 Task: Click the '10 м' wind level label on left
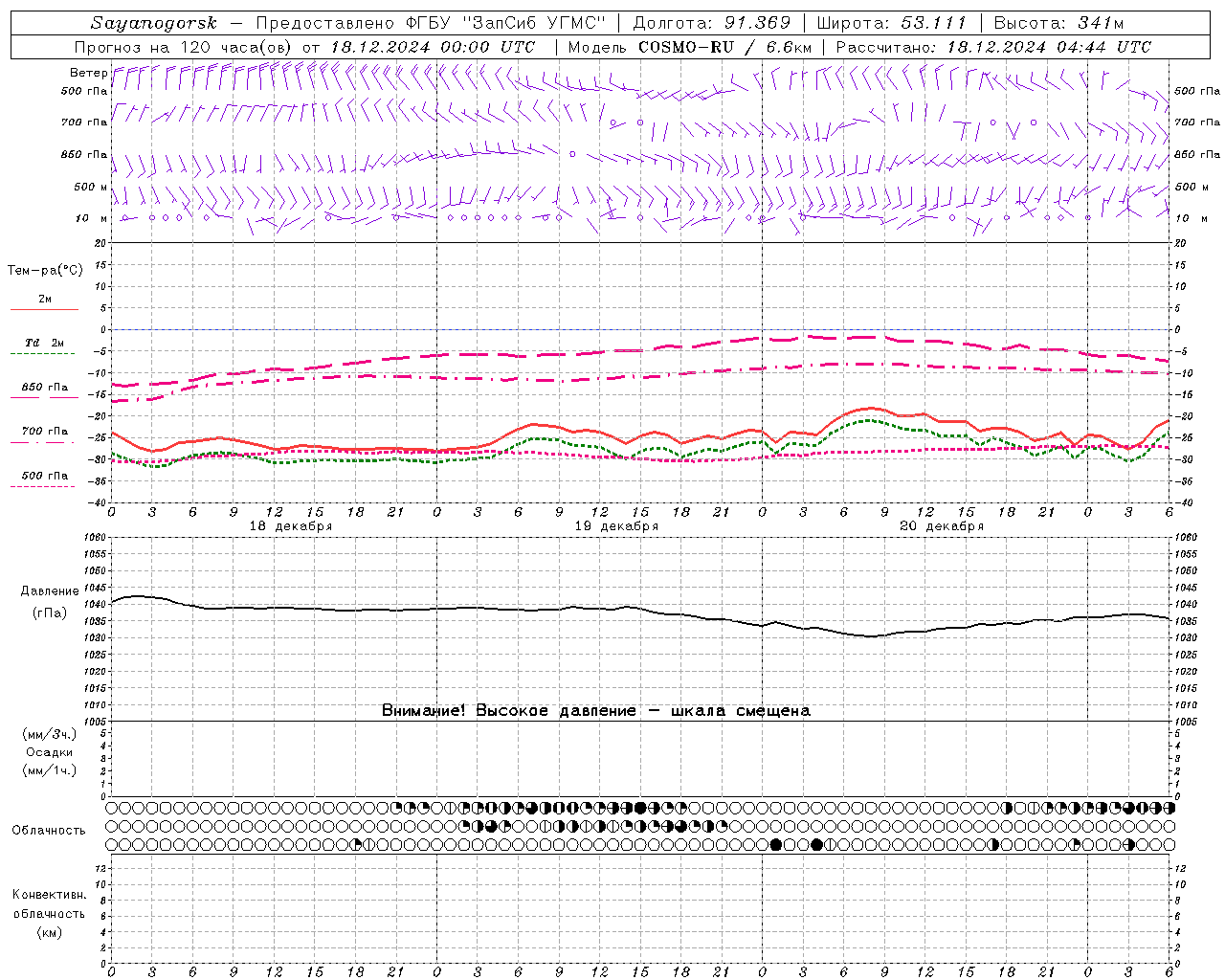[92, 218]
